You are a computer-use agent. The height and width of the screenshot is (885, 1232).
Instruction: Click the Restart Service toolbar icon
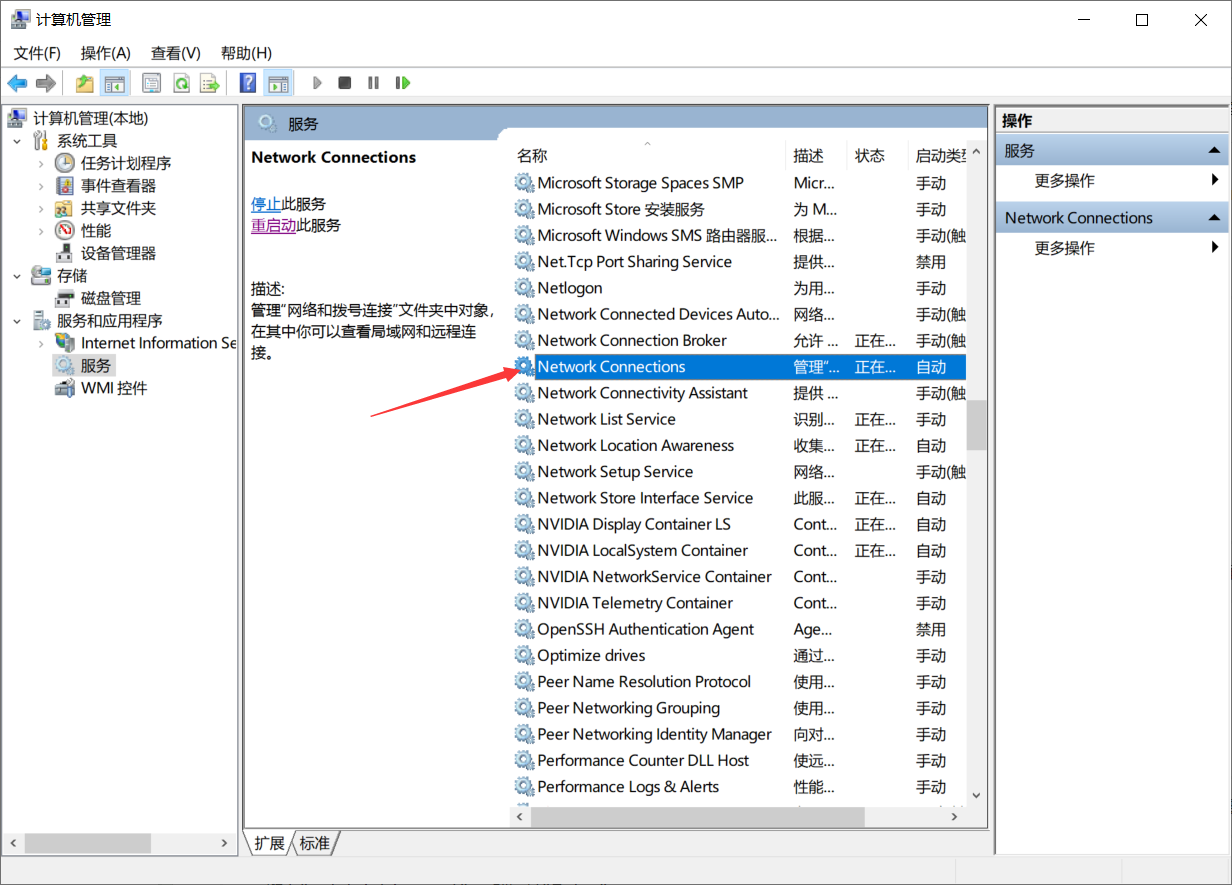tap(403, 83)
